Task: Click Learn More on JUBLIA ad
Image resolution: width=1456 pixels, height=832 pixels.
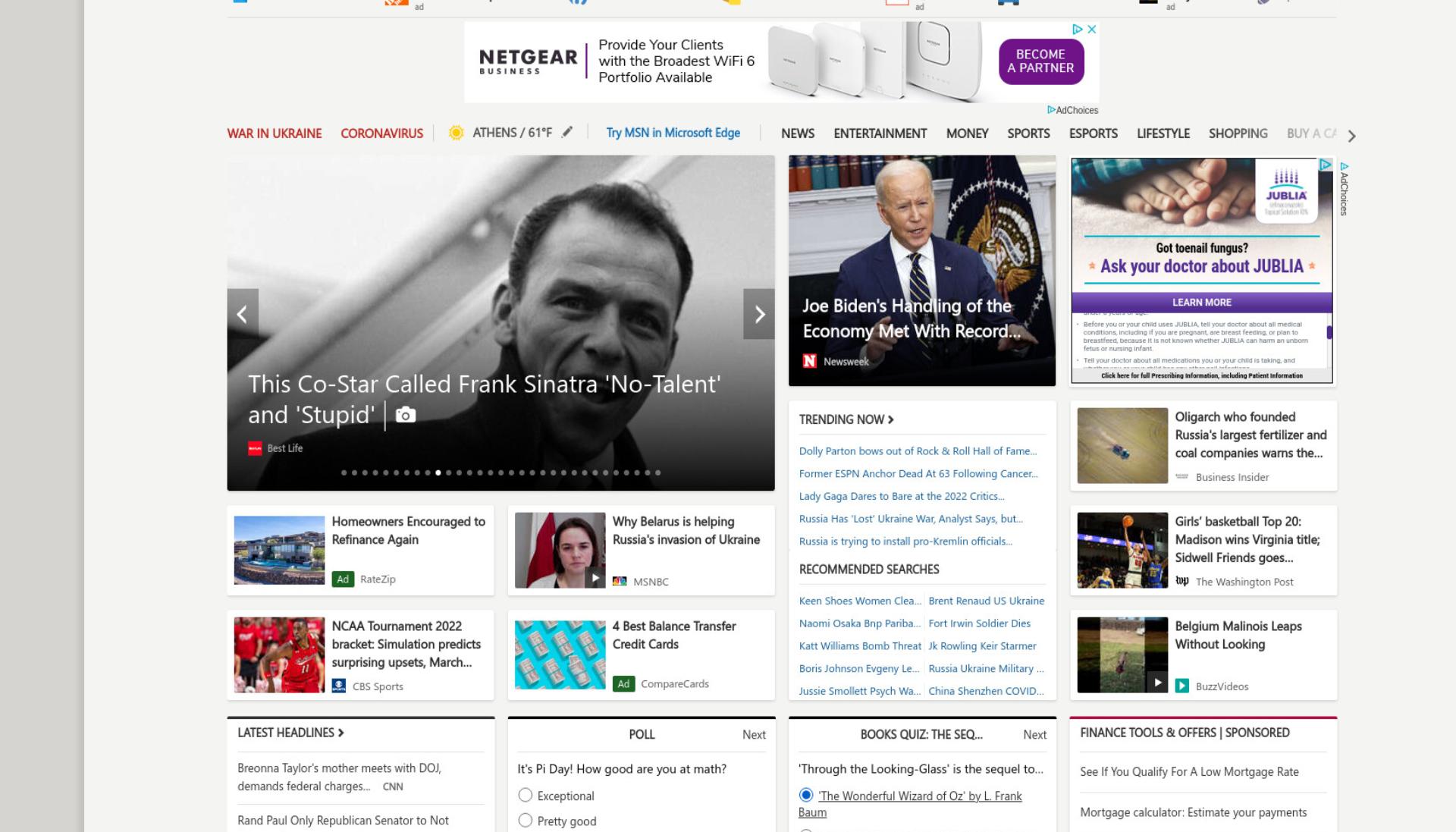Action: click(1201, 303)
